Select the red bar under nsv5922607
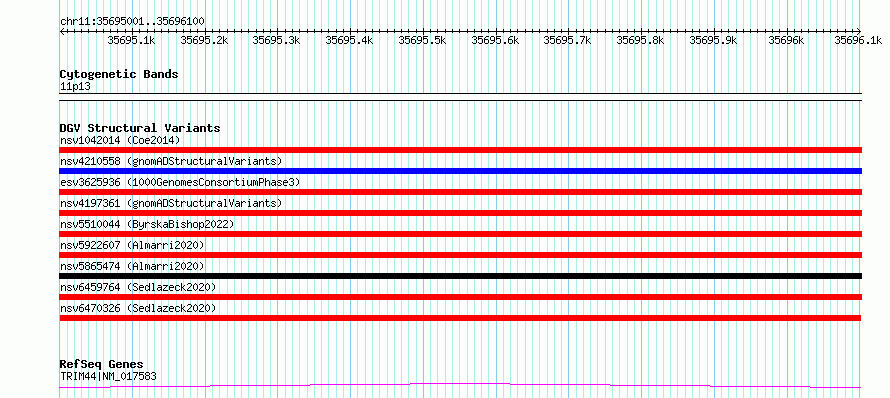The height and width of the screenshot is (398, 890). pos(460,255)
